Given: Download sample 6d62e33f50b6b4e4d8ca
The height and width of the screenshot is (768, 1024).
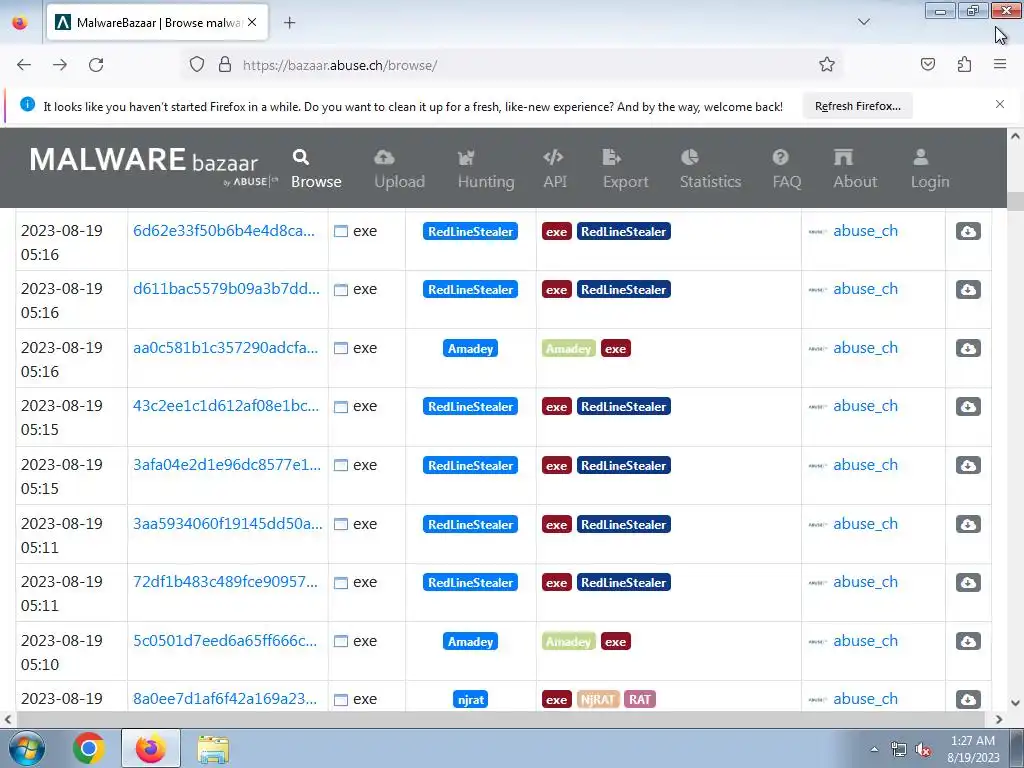Looking at the screenshot, I should pos(968,231).
